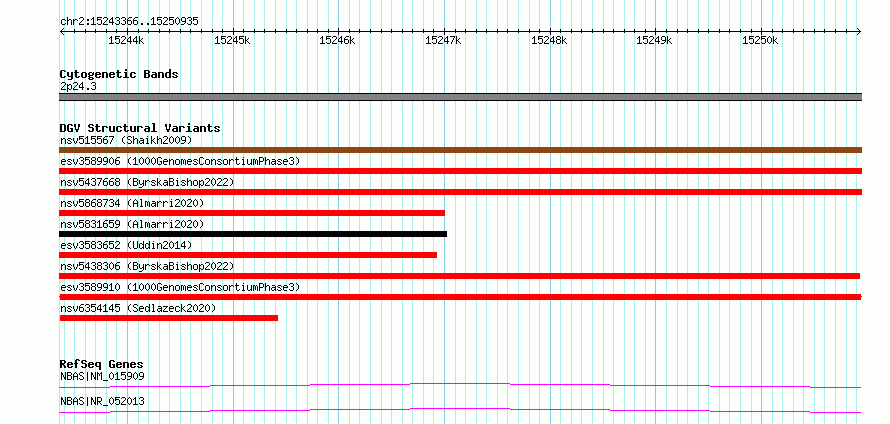This screenshot has height=424, width=890.
Task: Click the 15249k ruler tick label
Action: (654, 40)
